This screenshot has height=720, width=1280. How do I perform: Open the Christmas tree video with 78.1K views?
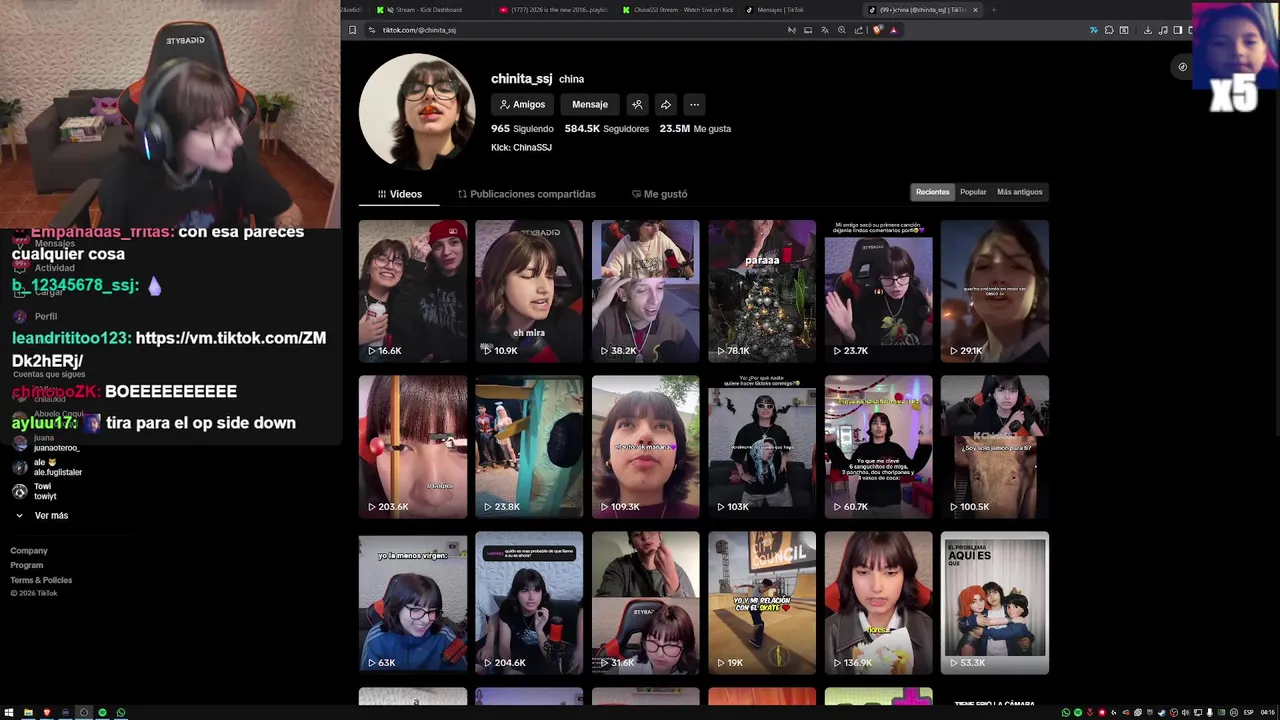(x=762, y=291)
